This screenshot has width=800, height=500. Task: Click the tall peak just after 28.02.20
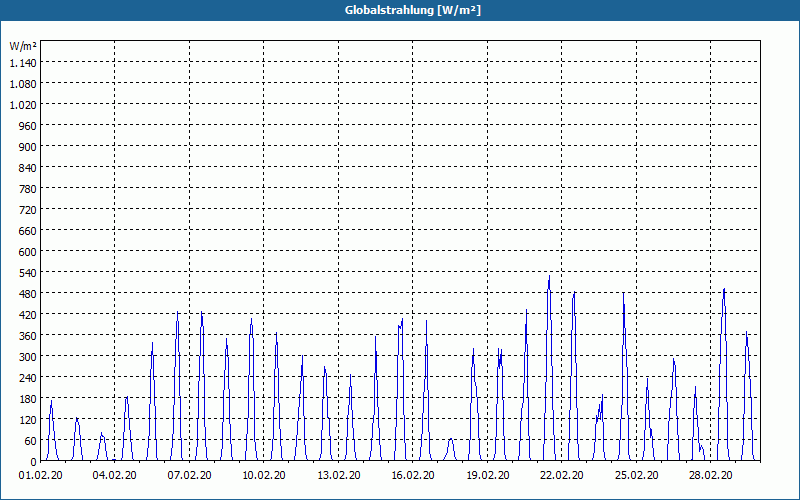point(723,290)
